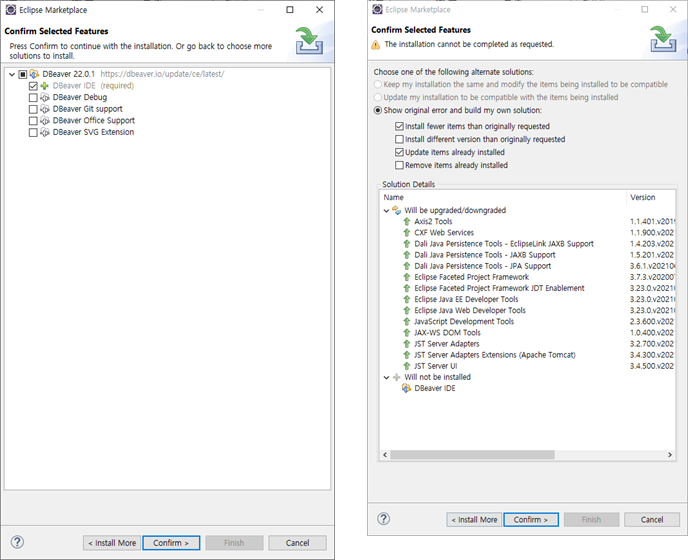
Task: Close the left Eclipse Marketplace window
Action: [319, 10]
